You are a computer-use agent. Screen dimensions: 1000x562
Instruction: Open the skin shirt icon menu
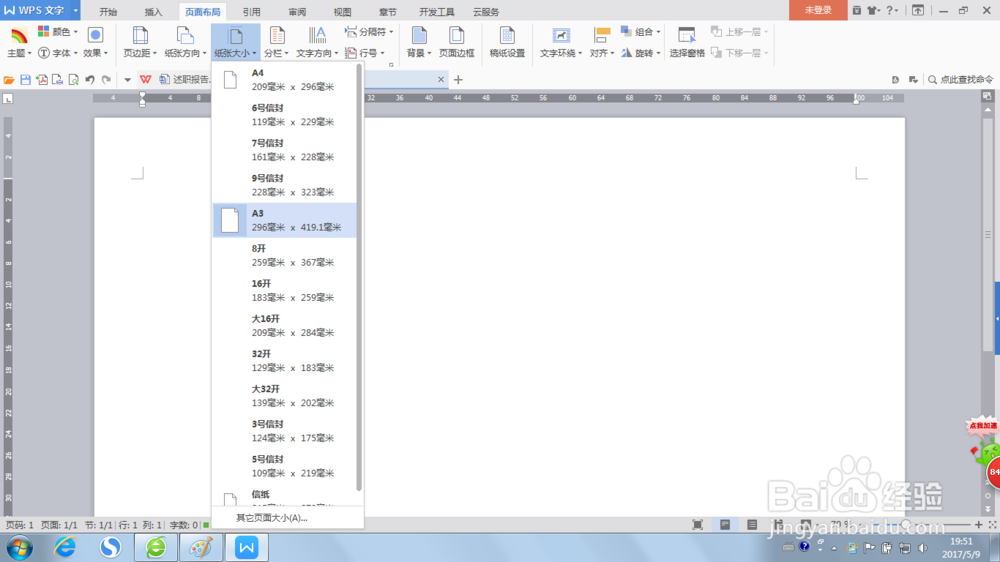tap(874, 10)
